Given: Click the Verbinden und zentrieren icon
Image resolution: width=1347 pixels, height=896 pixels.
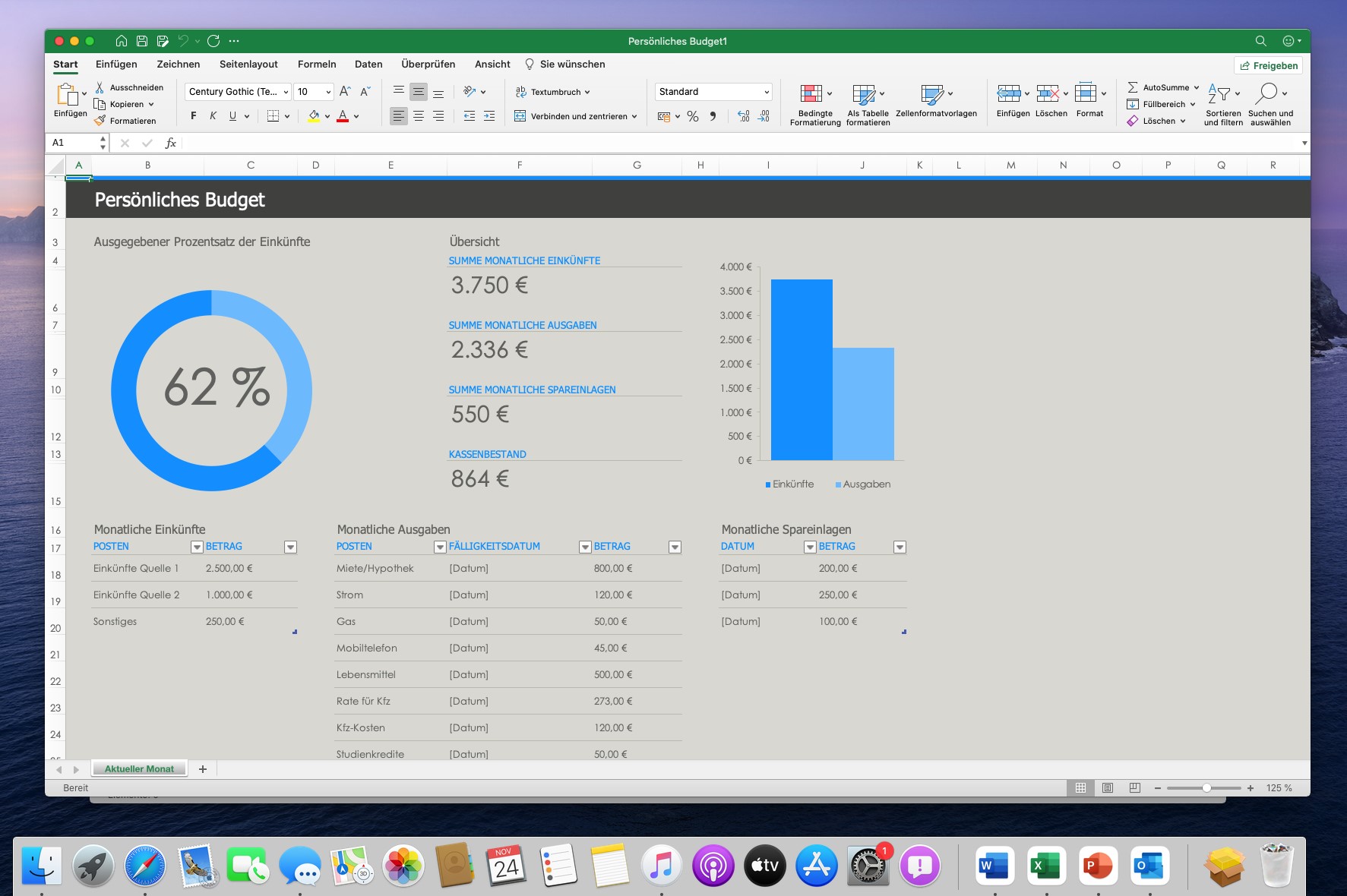Looking at the screenshot, I should pos(520,116).
